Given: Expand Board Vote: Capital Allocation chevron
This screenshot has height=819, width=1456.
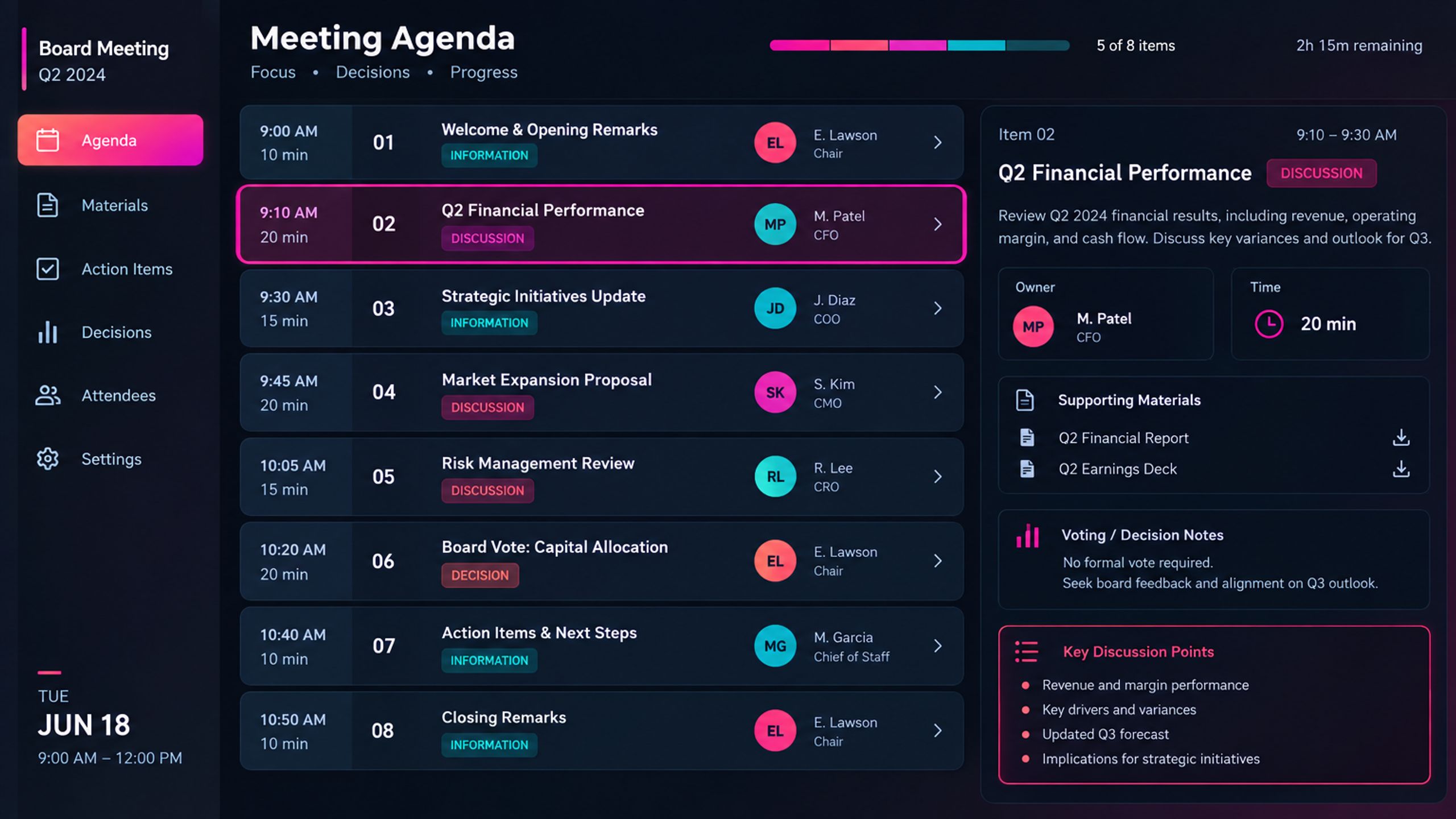Looking at the screenshot, I should click(938, 561).
